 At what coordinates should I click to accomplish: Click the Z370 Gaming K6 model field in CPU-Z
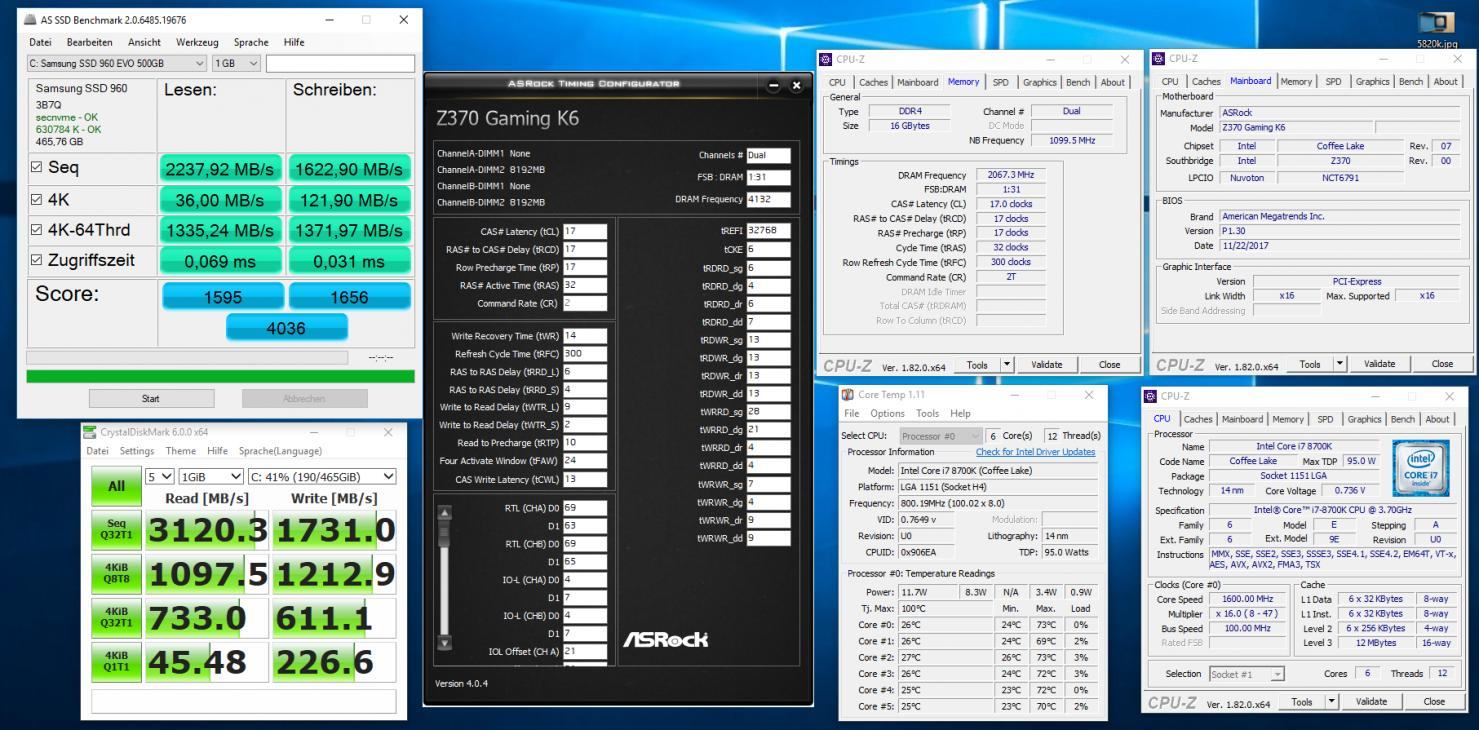click(1296, 128)
